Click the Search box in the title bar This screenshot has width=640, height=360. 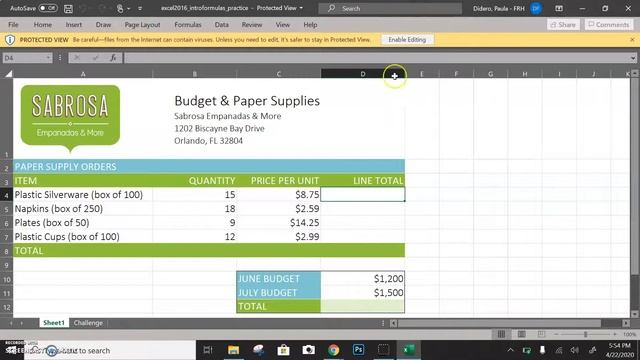click(x=390, y=8)
